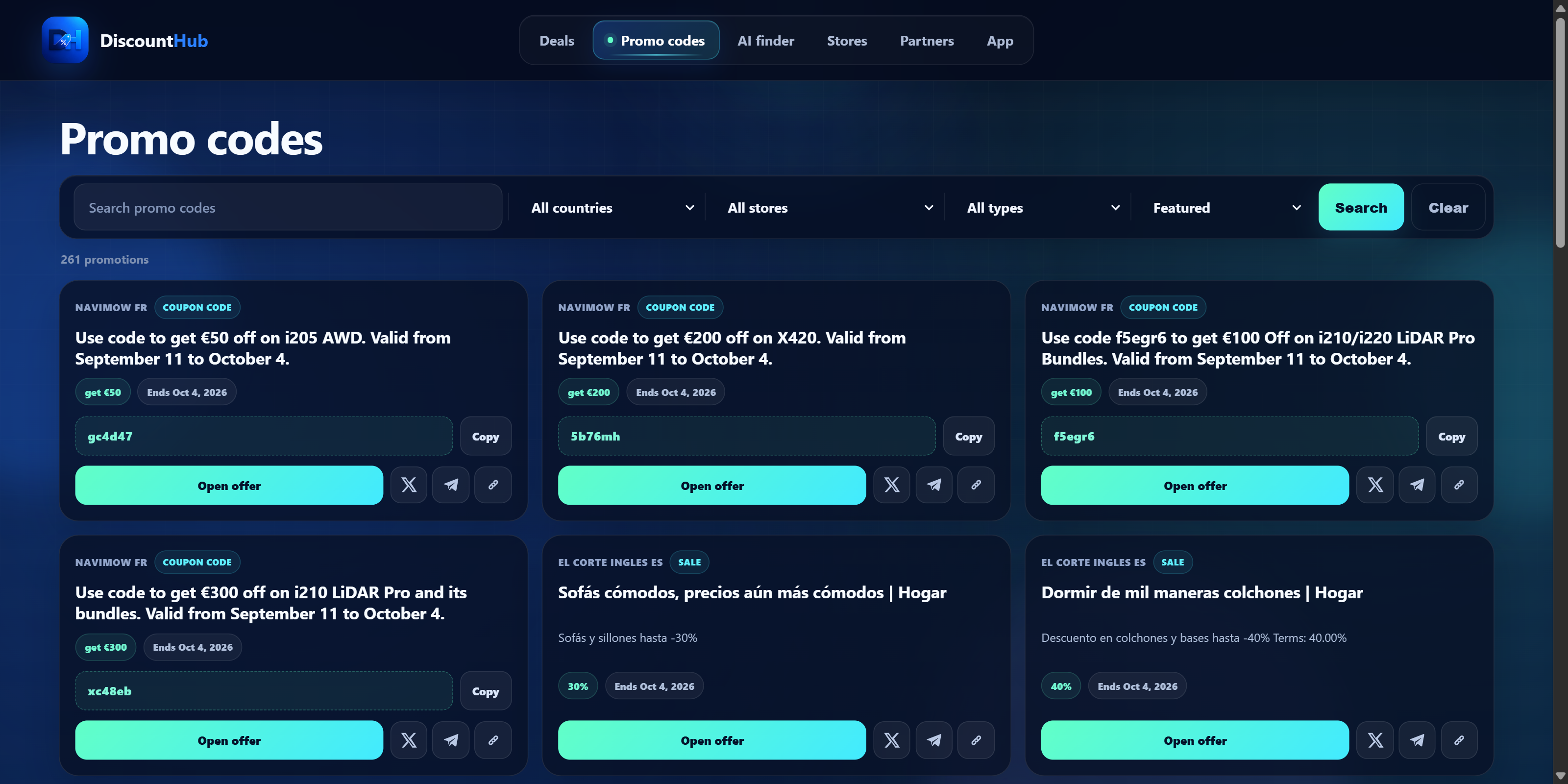Copy link of the xc48eb offer
The height and width of the screenshot is (784, 1568).
click(x=493, y=740)
